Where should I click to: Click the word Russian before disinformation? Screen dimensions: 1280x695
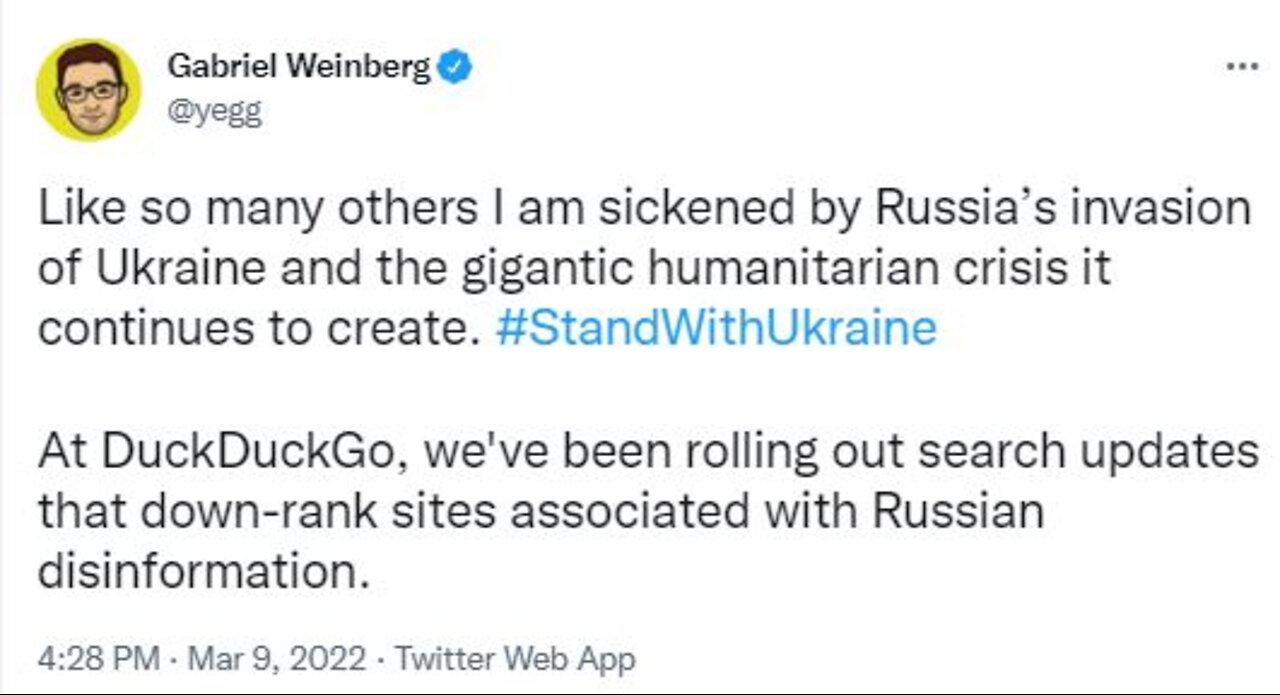(959, 513)
